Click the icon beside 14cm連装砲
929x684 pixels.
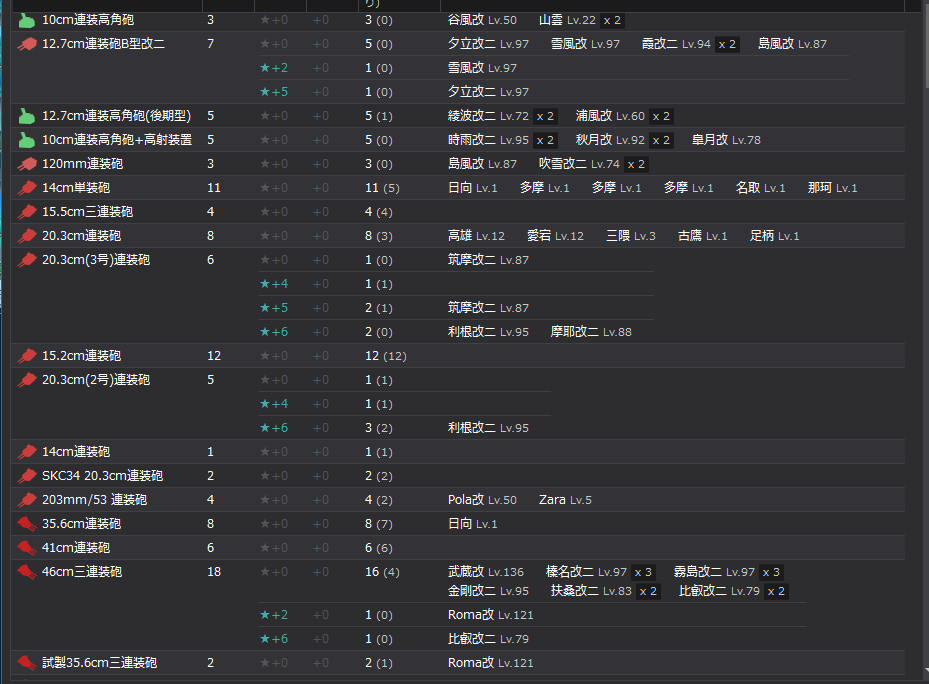pos(27,452)
